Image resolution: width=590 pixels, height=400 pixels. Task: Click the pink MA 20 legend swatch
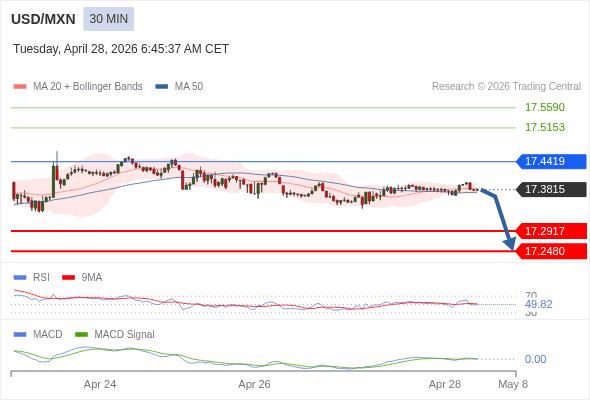(20, 87)
